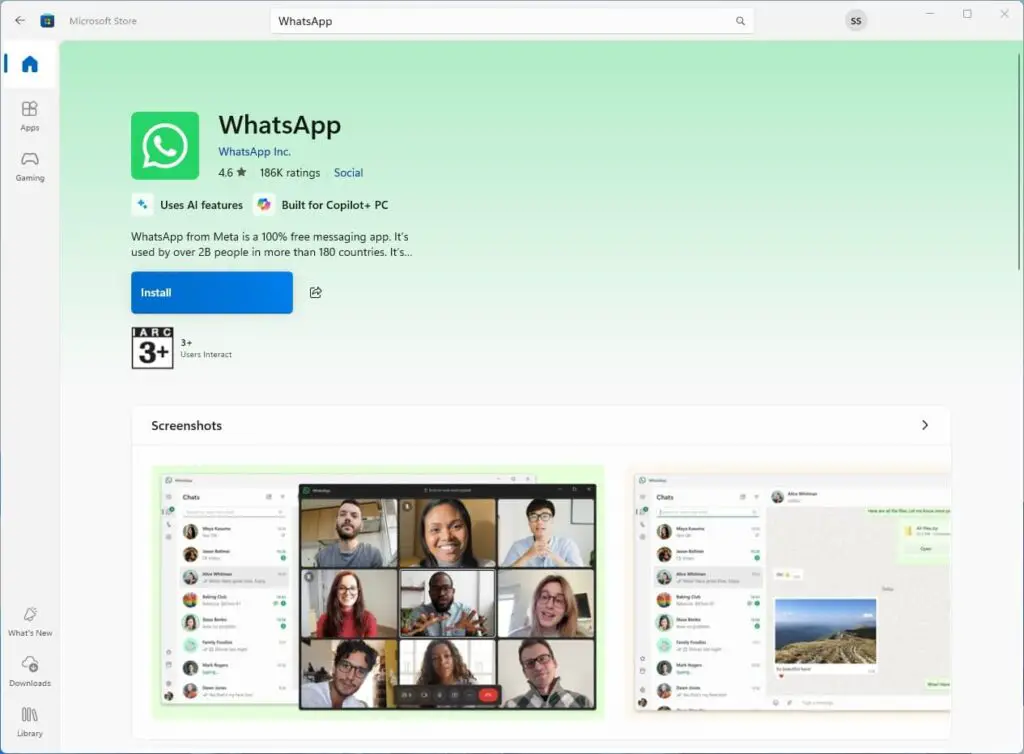1024x754 pixels.
Task: Browse the Social category link
Action: click(x=348, y=172)
